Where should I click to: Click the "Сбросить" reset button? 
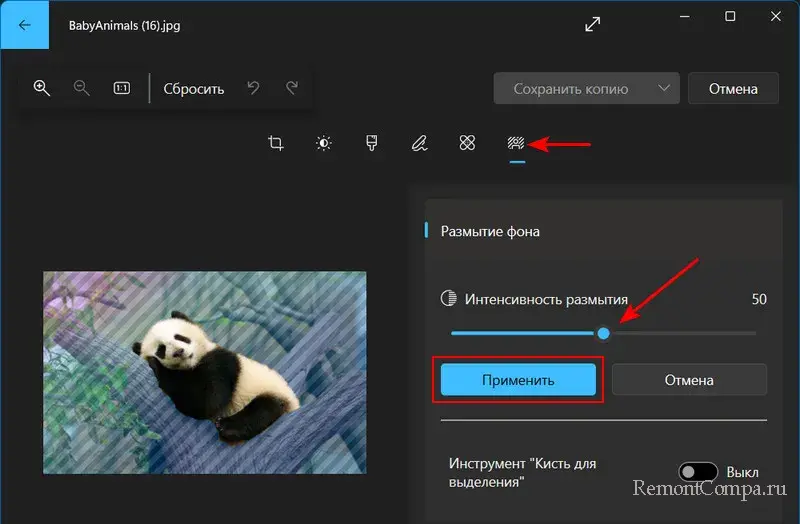[194, 88]
